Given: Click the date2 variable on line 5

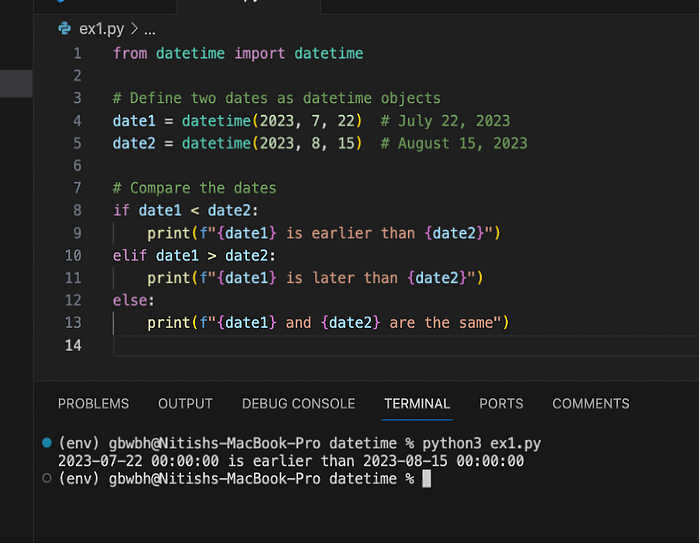Looking at the screenshot, I should (134, 143).
